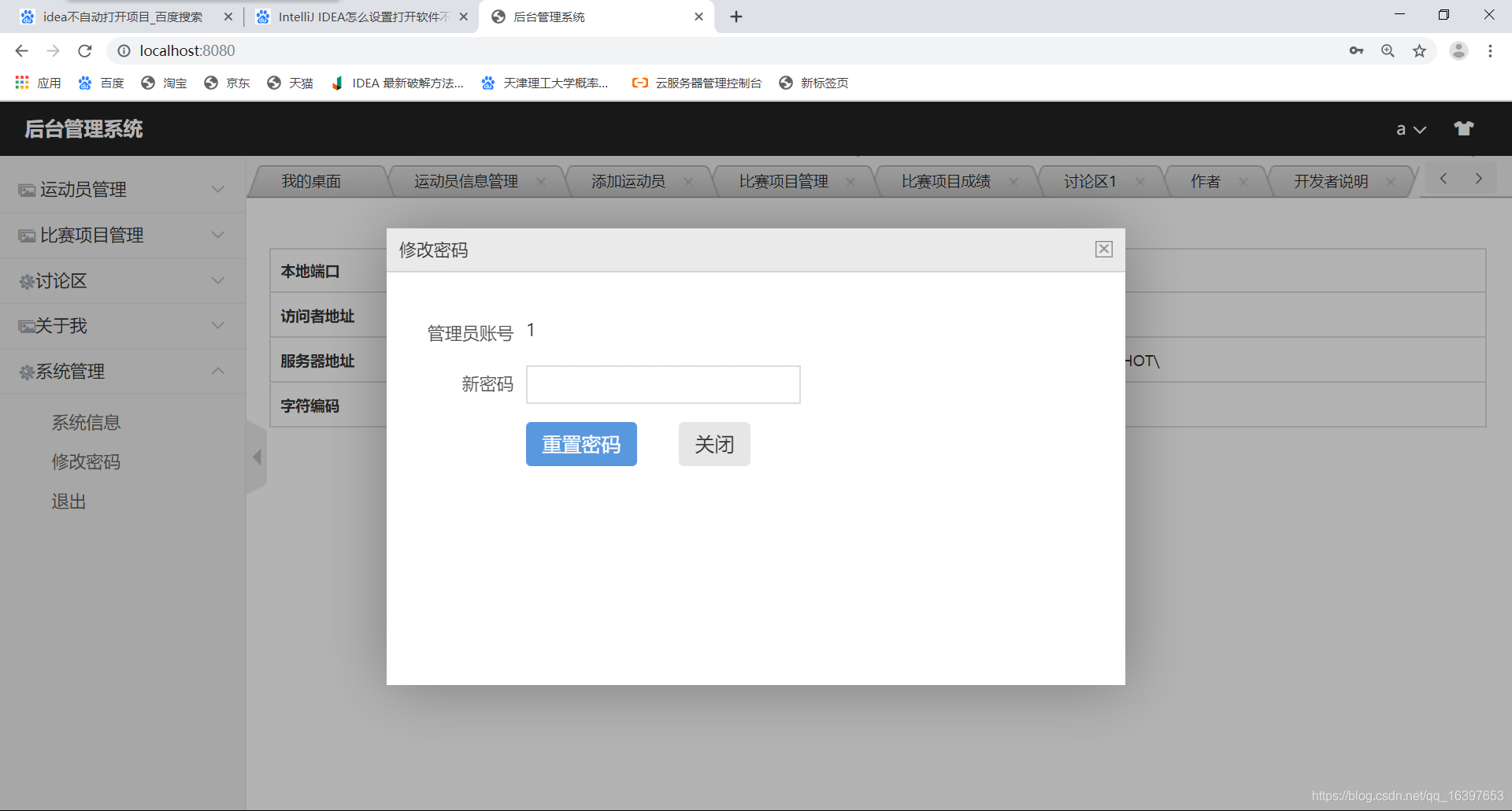Open the 应用 apps bookmark
The width and height of the screenshot is (1512, 811).
point(38,83)
